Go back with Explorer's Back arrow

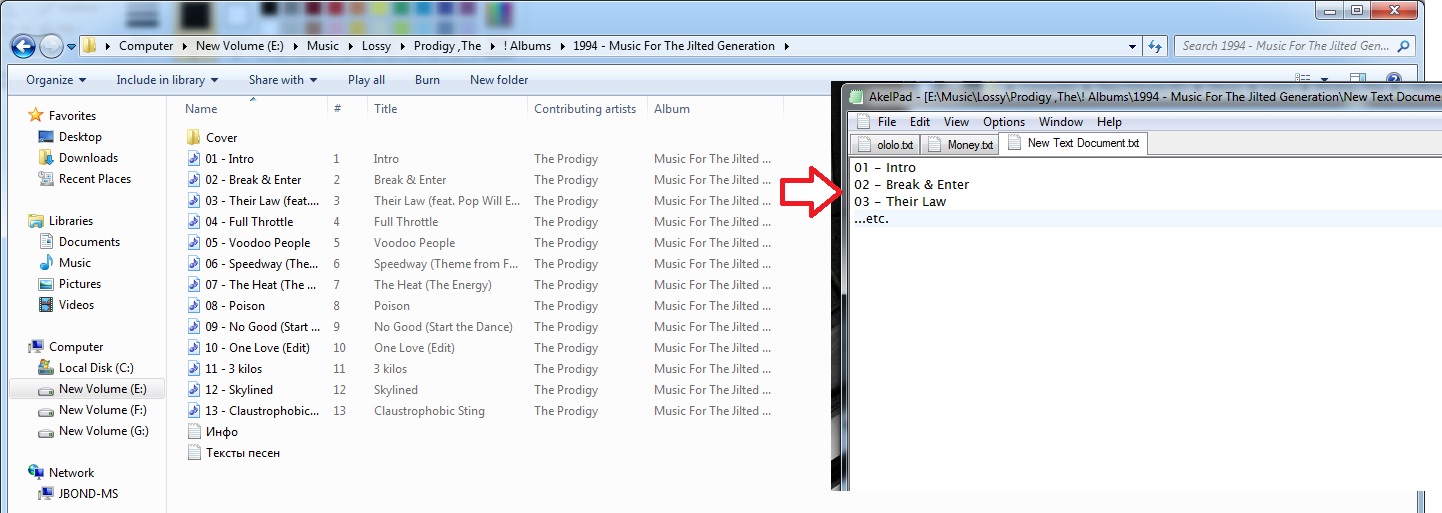click(x=23, y=46)
